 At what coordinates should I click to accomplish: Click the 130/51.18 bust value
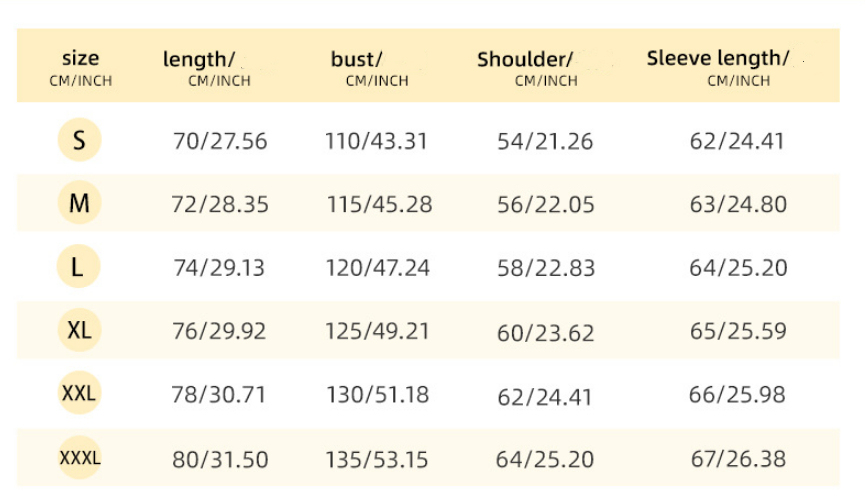(x=377, y=395)
